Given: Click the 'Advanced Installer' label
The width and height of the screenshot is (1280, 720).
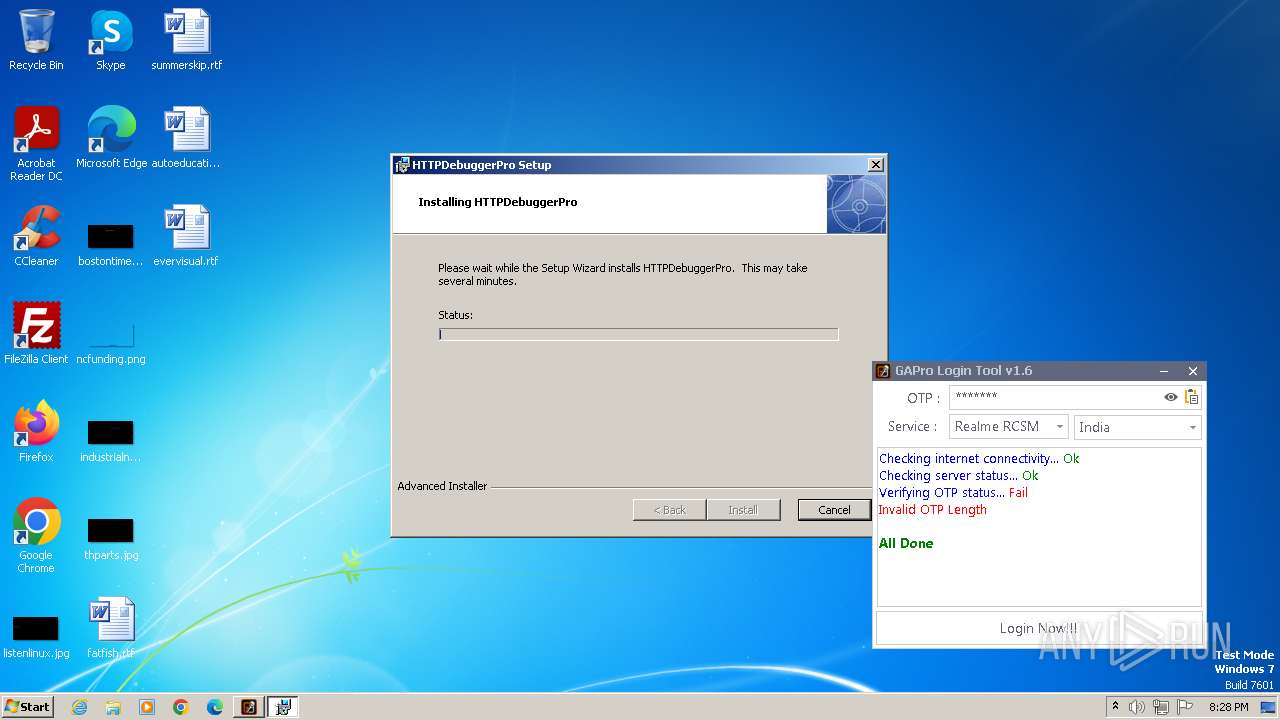Looking at the screenshot, I should [442, 486].
